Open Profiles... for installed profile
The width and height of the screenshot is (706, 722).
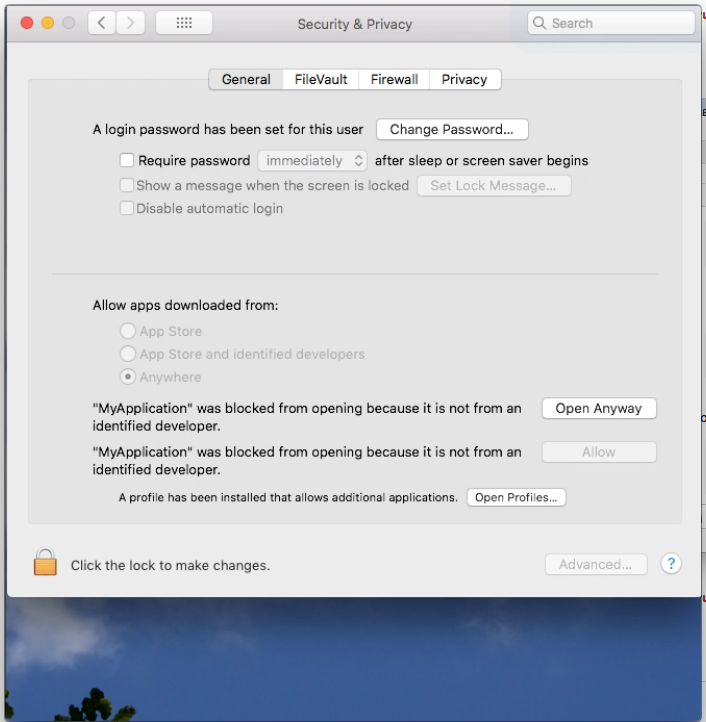pos(516,497)
